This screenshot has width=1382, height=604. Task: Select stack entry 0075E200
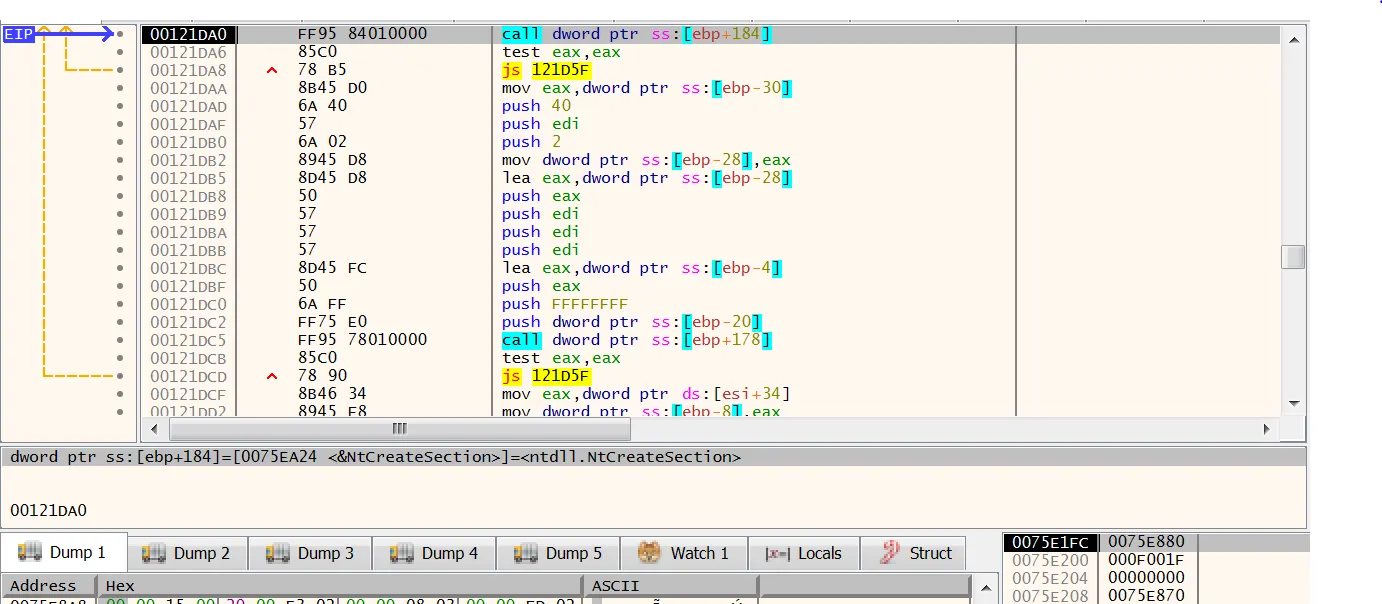pyautogui.click(x=1050, y=560)
